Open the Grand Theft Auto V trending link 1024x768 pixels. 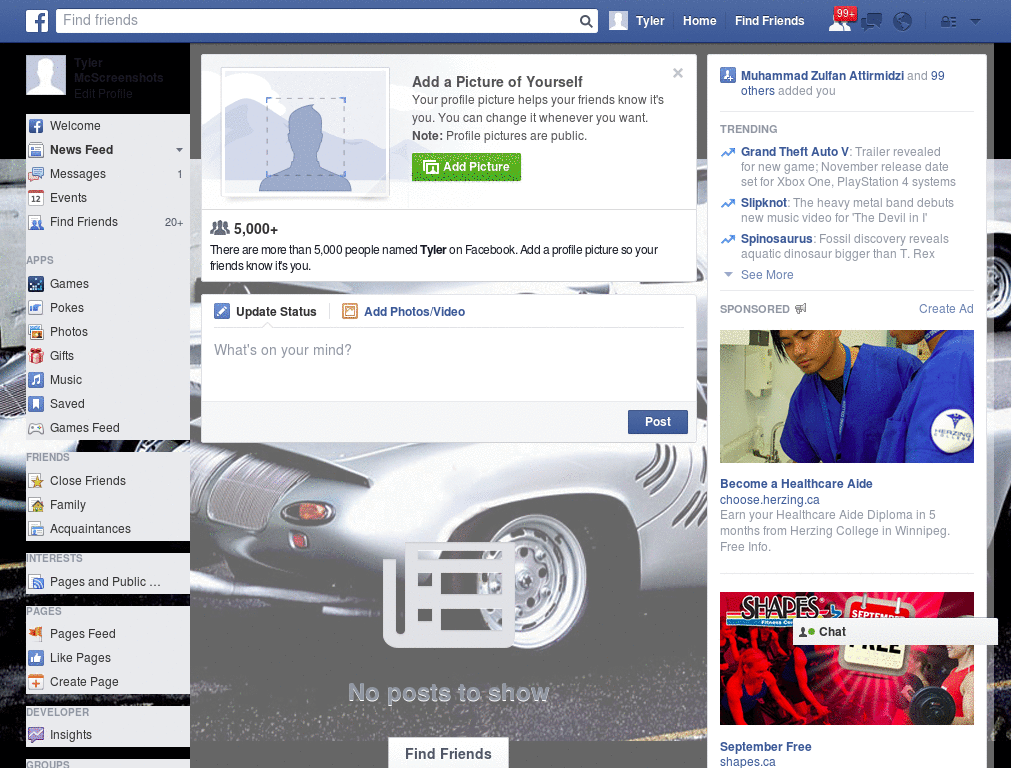point(795,152)
